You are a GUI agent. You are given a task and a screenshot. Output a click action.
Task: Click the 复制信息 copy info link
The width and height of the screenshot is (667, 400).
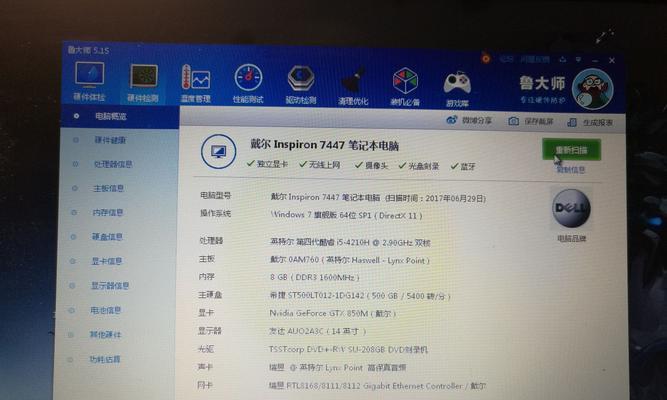(571, 170)
